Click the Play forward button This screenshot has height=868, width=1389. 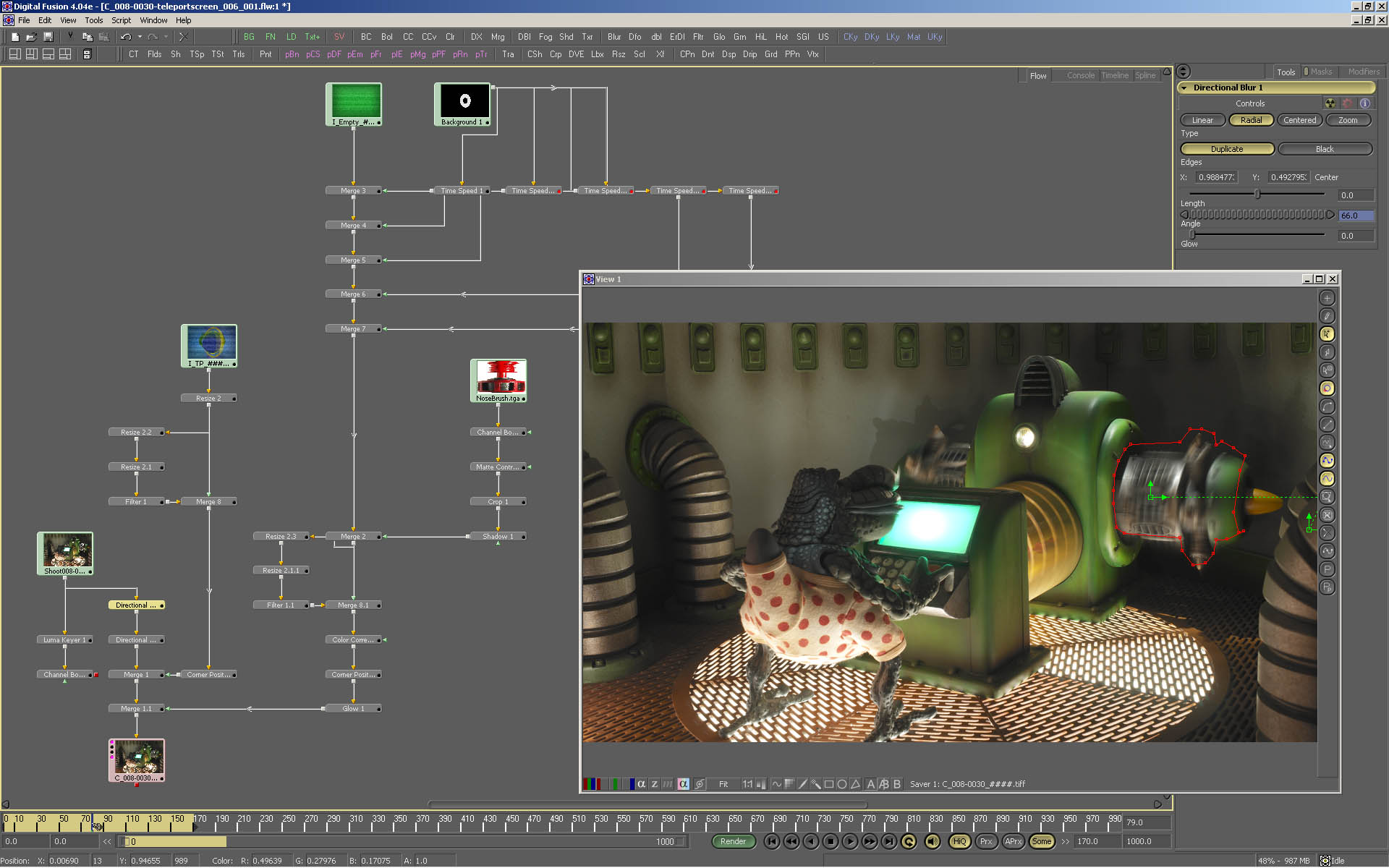[850, 841]
